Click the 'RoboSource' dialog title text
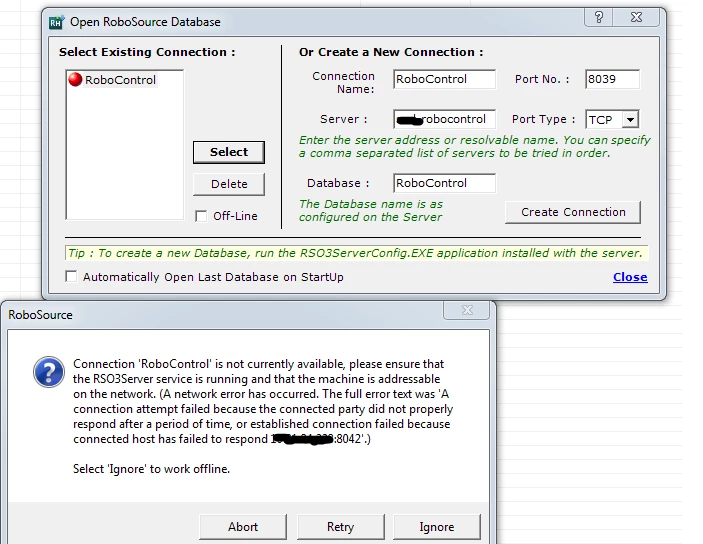The height and width of the screenshot is (544, 703). click(x=40, y=315)
